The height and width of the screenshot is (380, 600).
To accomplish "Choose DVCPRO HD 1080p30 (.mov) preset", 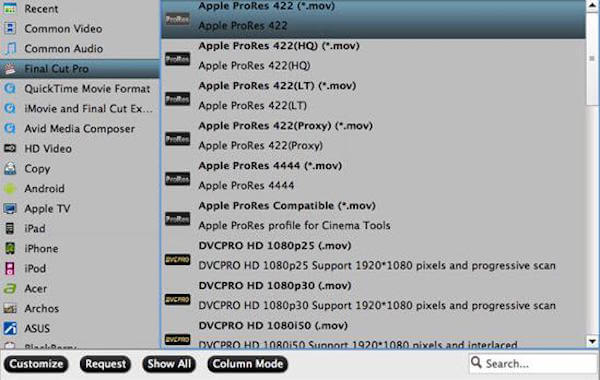I will [373, 296].
